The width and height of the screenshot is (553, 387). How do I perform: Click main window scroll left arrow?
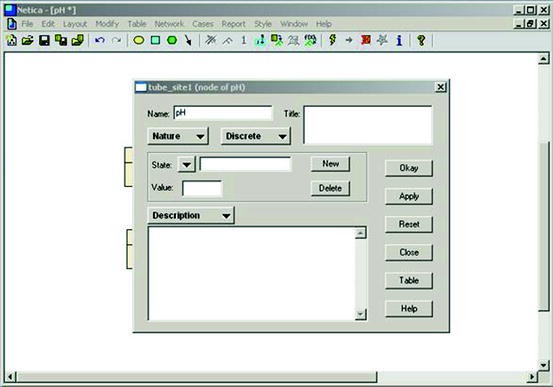pyautogui.click(x=10, y=377)
